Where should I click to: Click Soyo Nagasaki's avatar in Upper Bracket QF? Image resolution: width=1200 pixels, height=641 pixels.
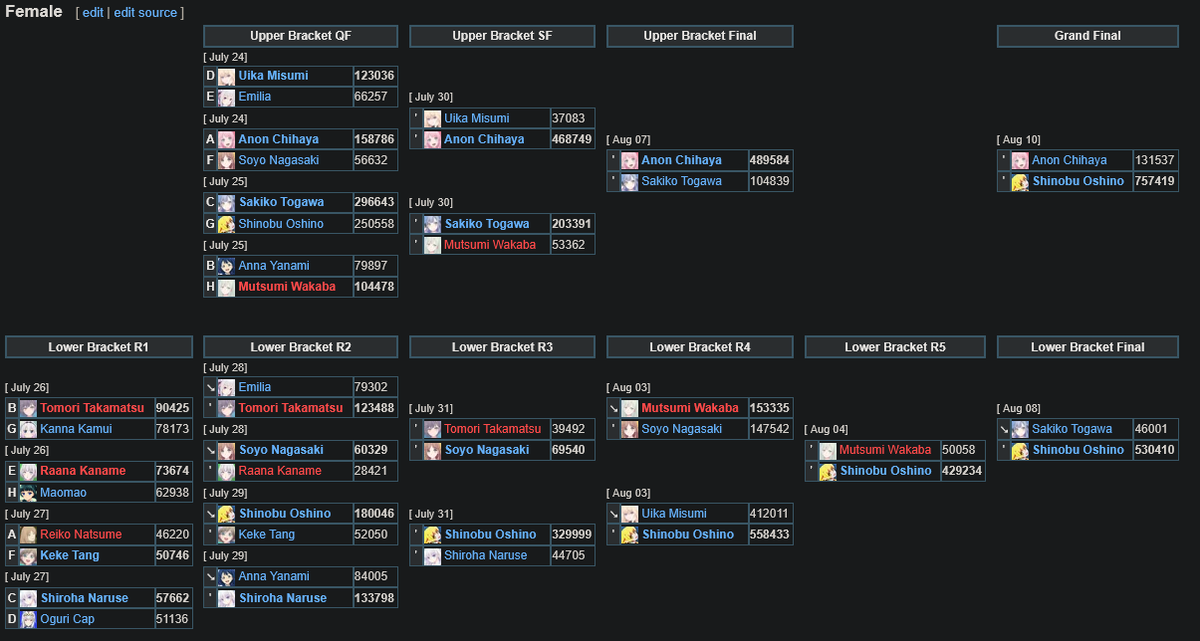(x=227, y=160)
